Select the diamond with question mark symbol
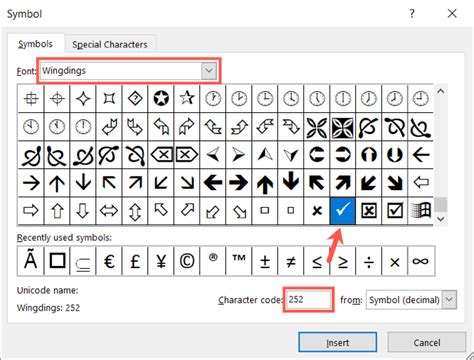Viewport: 474px width, 360px height. 135,98
